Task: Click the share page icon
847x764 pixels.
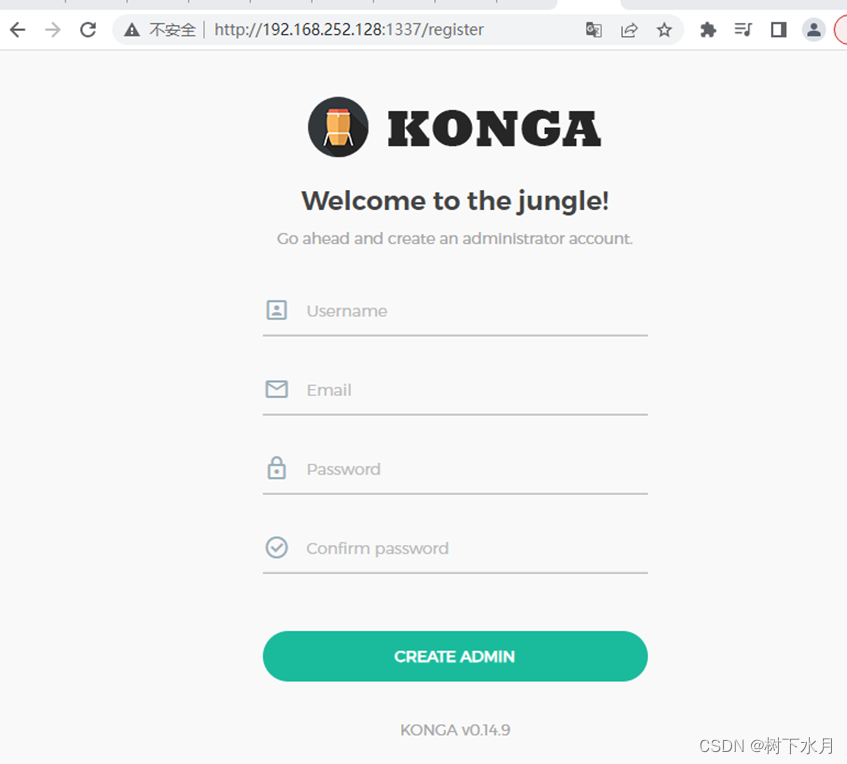Action: coord(629,30)
